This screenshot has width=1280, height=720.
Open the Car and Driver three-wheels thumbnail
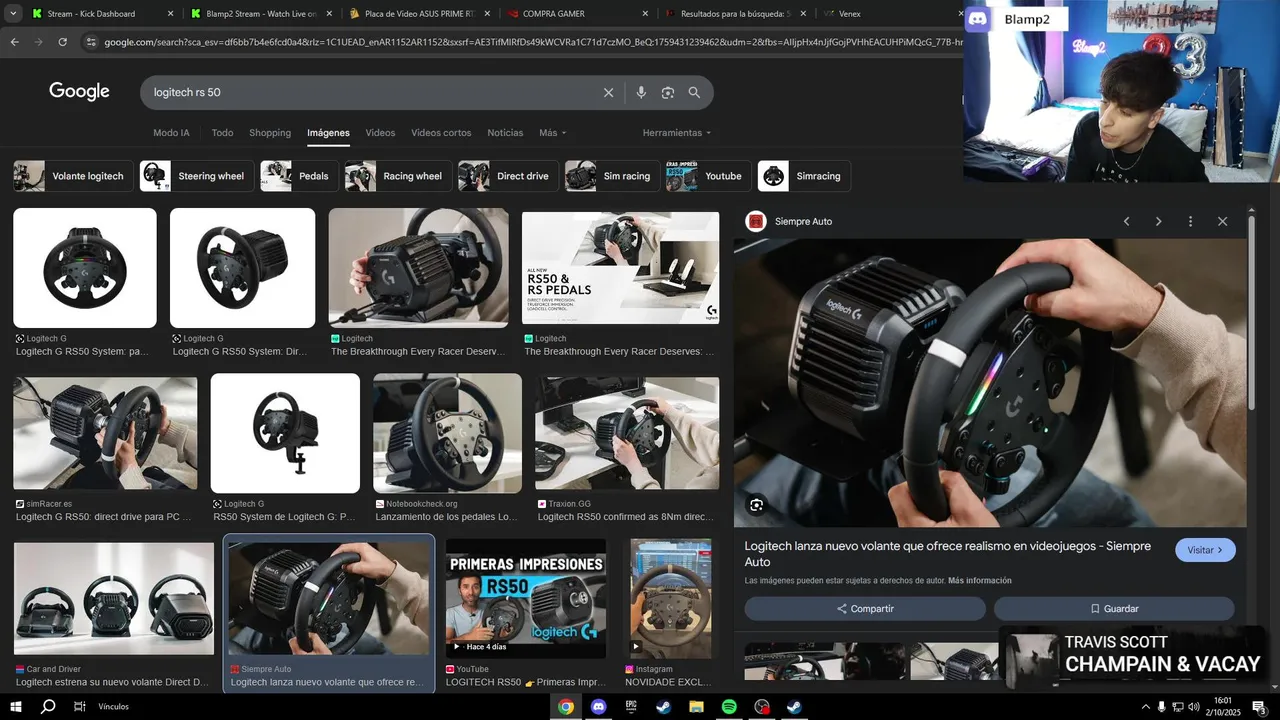pos(114,599)
